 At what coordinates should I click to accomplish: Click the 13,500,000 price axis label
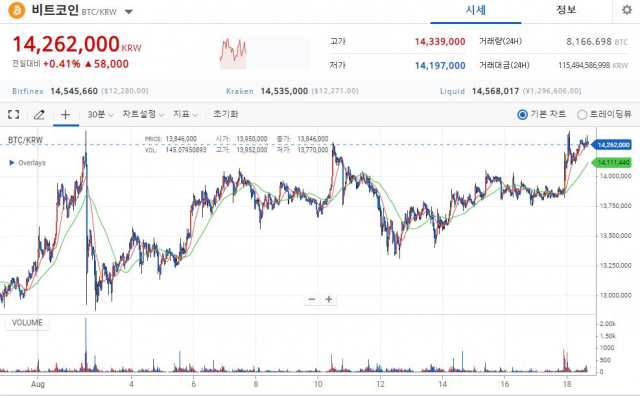coord(615,236)
